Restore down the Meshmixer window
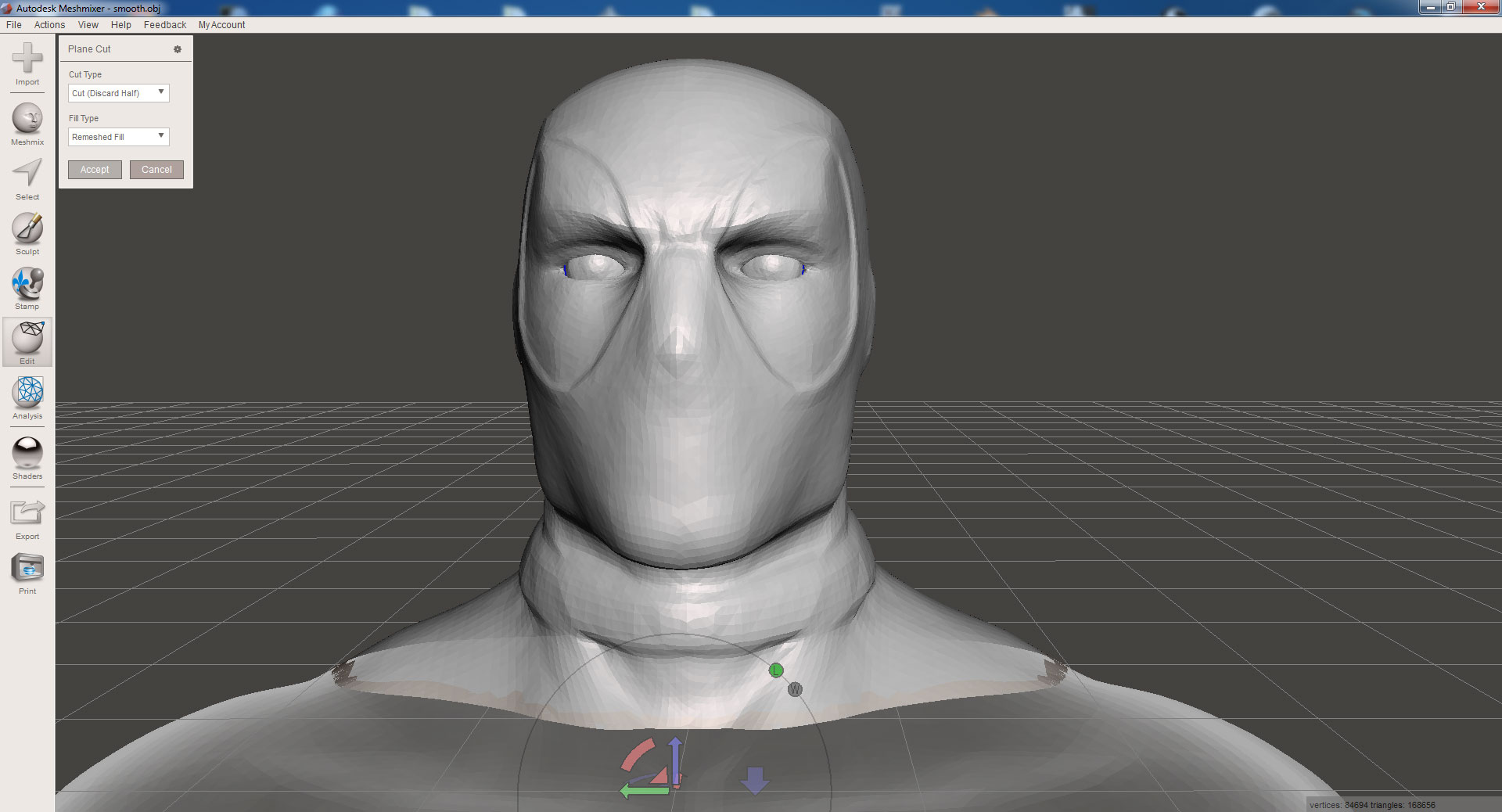Image resolution: width=1502 pixels, height=812 pixels. pyautogui.click(x=1450, y=7)
